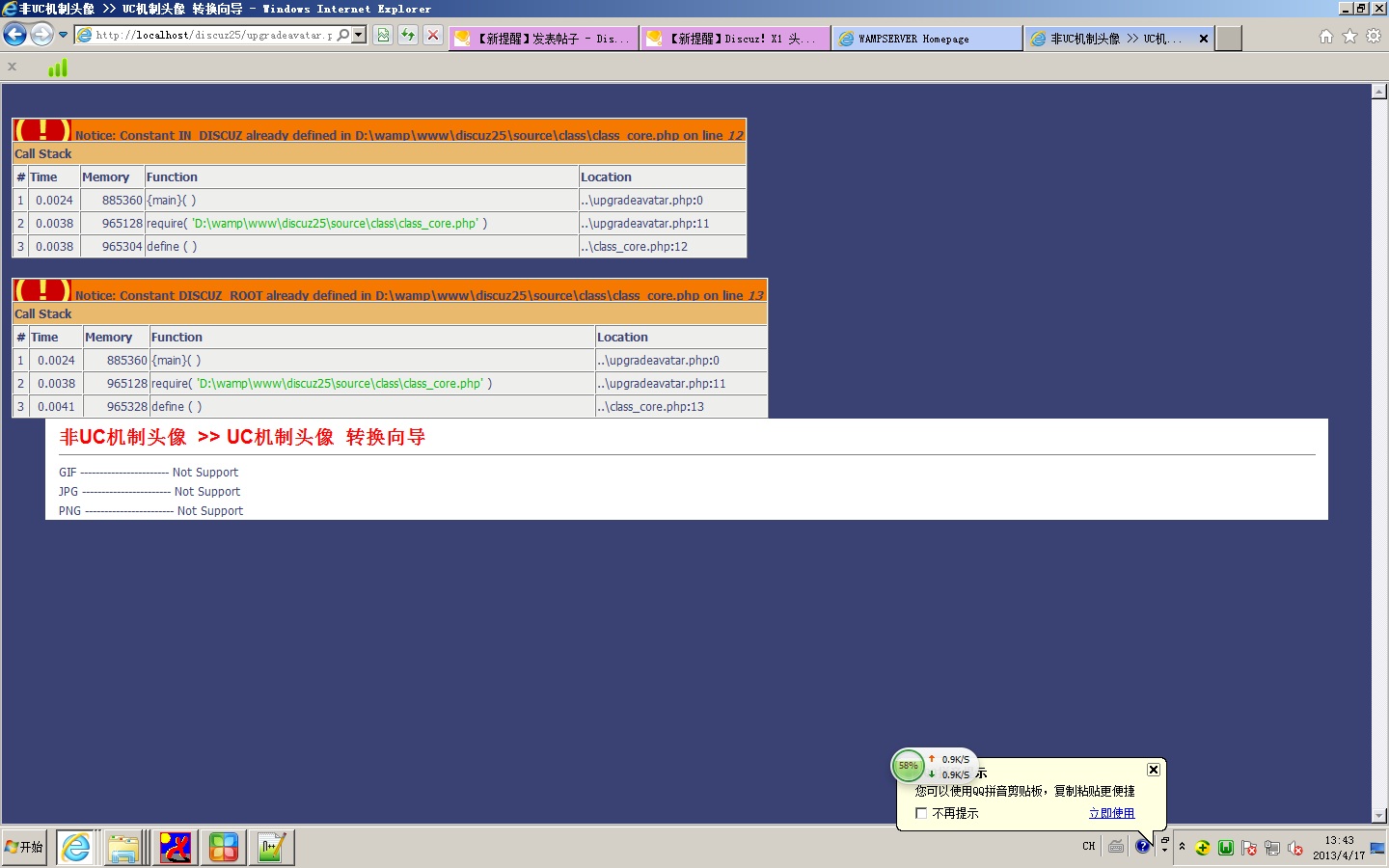Click the '..\class_core.php:13' location cell

click(x=681, y=407)
